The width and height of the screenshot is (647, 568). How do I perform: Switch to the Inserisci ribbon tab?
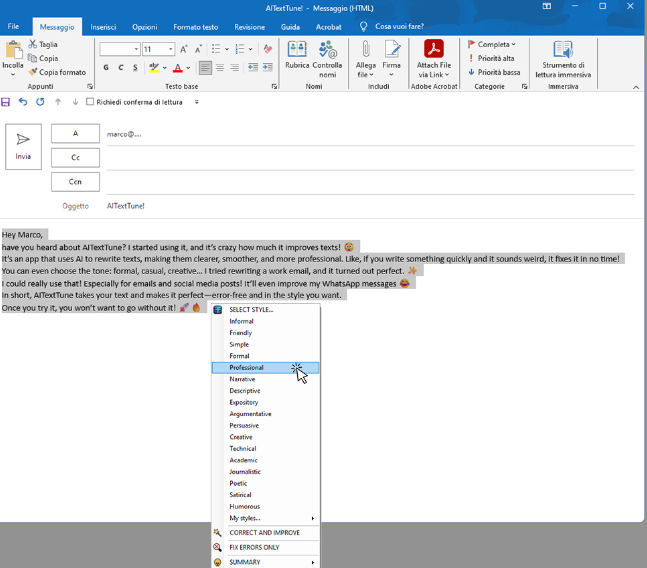click(x=103, y=27)
